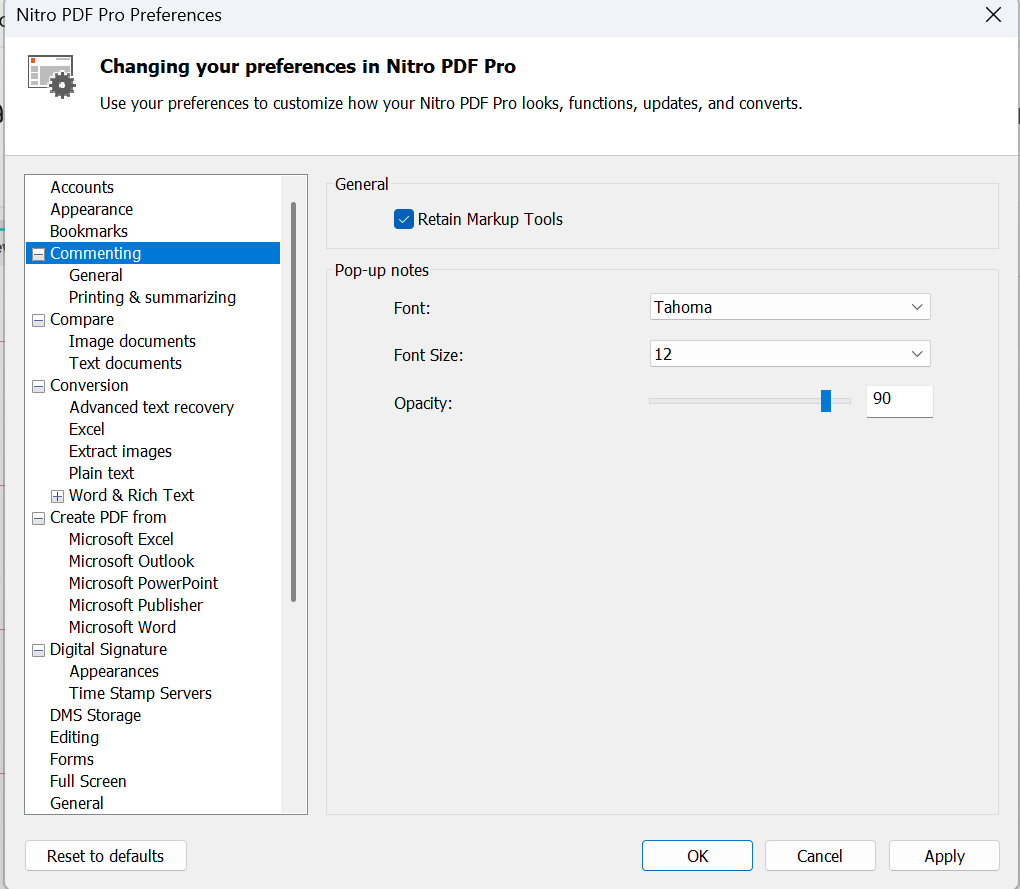Select Create PDF from category
Viewport: 1020px width, 889px height.
tap(108, 518)
